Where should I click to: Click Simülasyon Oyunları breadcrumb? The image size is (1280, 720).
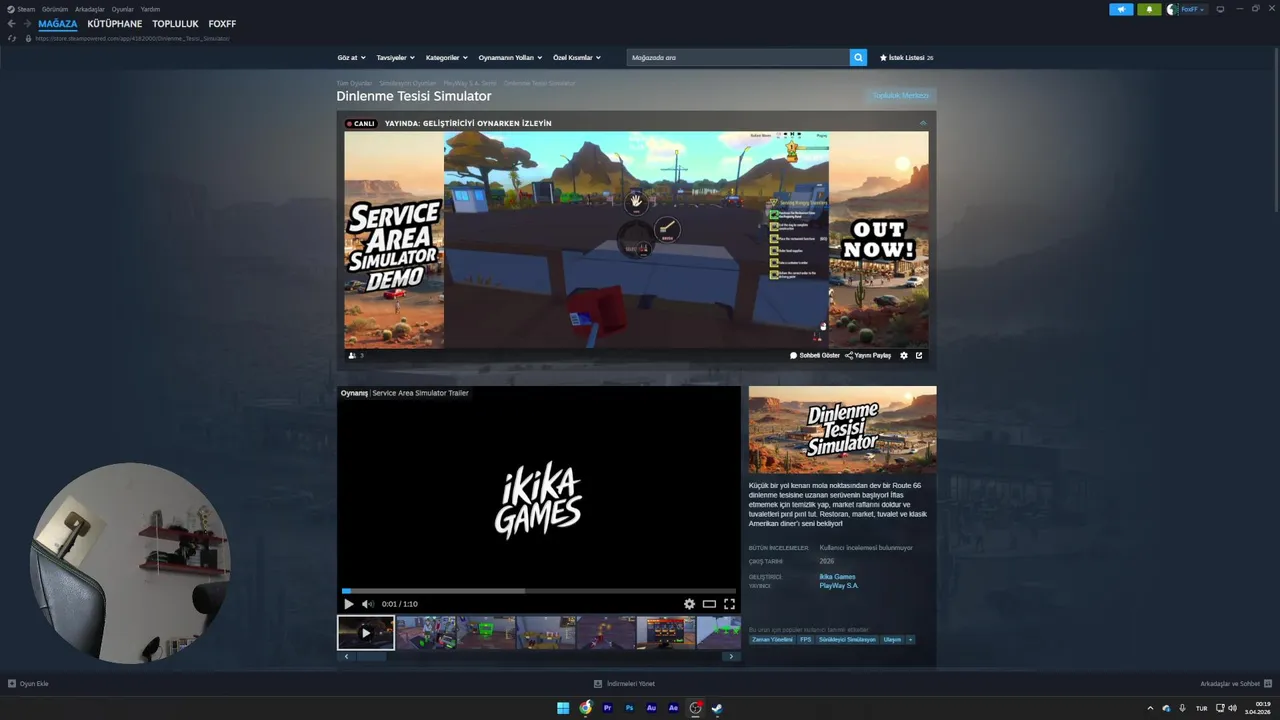click(407, 83)
